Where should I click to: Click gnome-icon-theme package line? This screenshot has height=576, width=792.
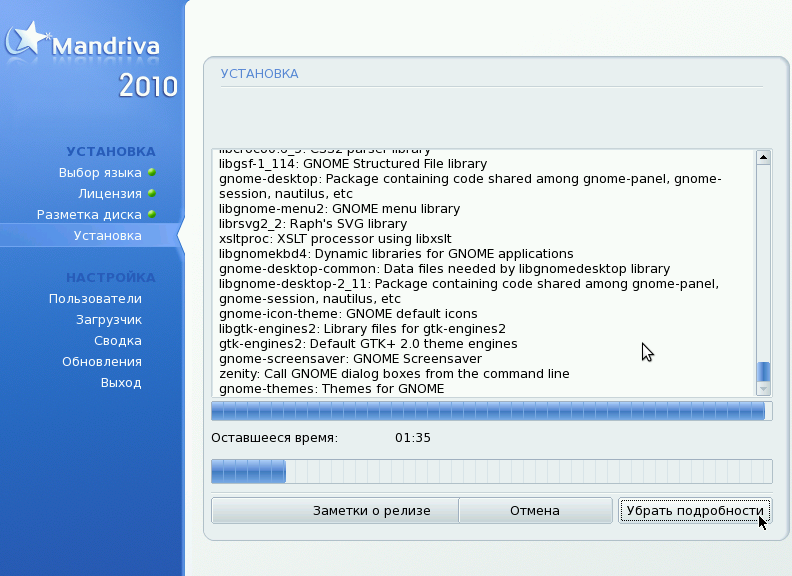pyautogui.click(x=348, y=313)
